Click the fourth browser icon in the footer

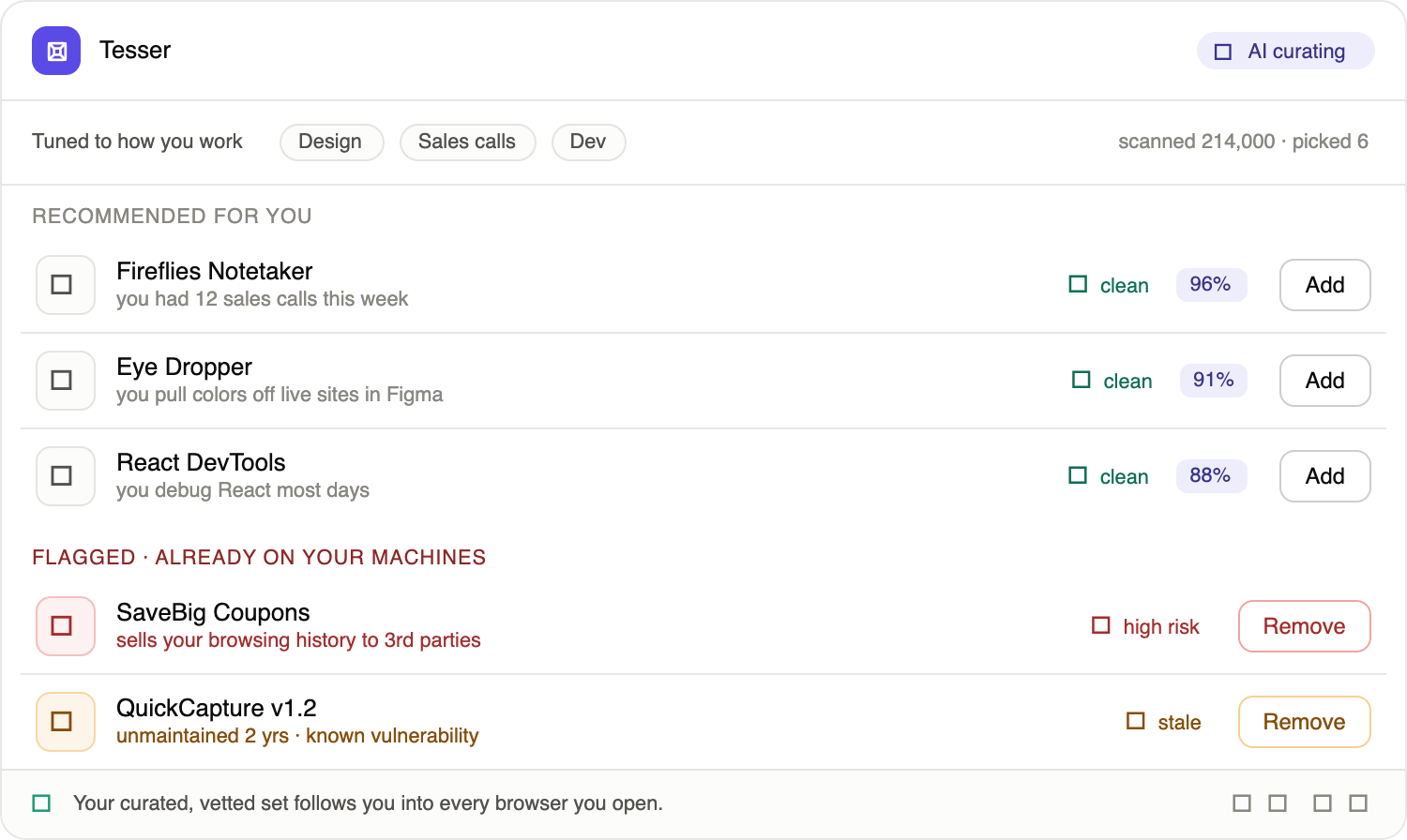coord(1358,803)
